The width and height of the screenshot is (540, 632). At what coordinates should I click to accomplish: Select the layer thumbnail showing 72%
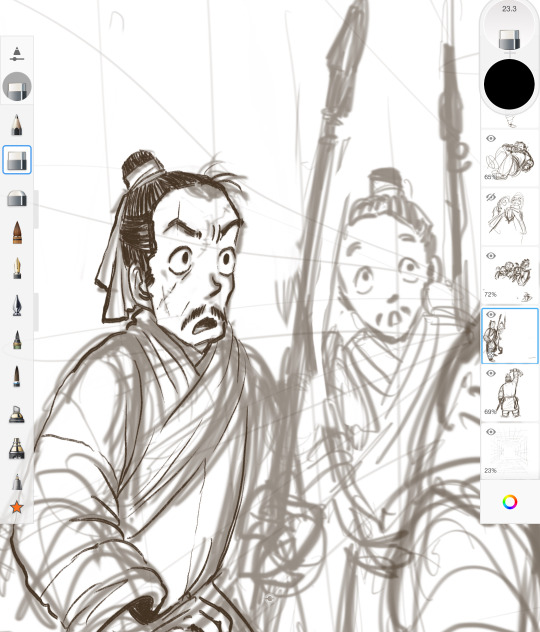510,276
